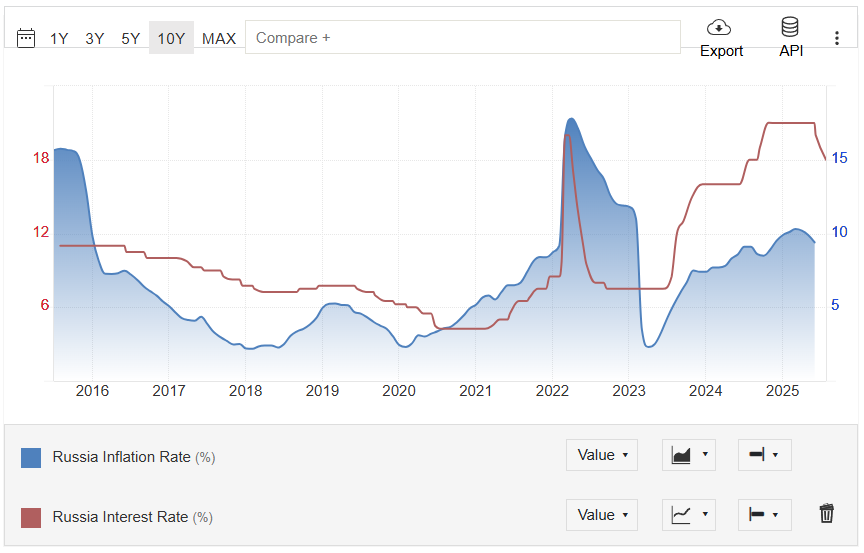Click the 2024 x-axis label

705,391
